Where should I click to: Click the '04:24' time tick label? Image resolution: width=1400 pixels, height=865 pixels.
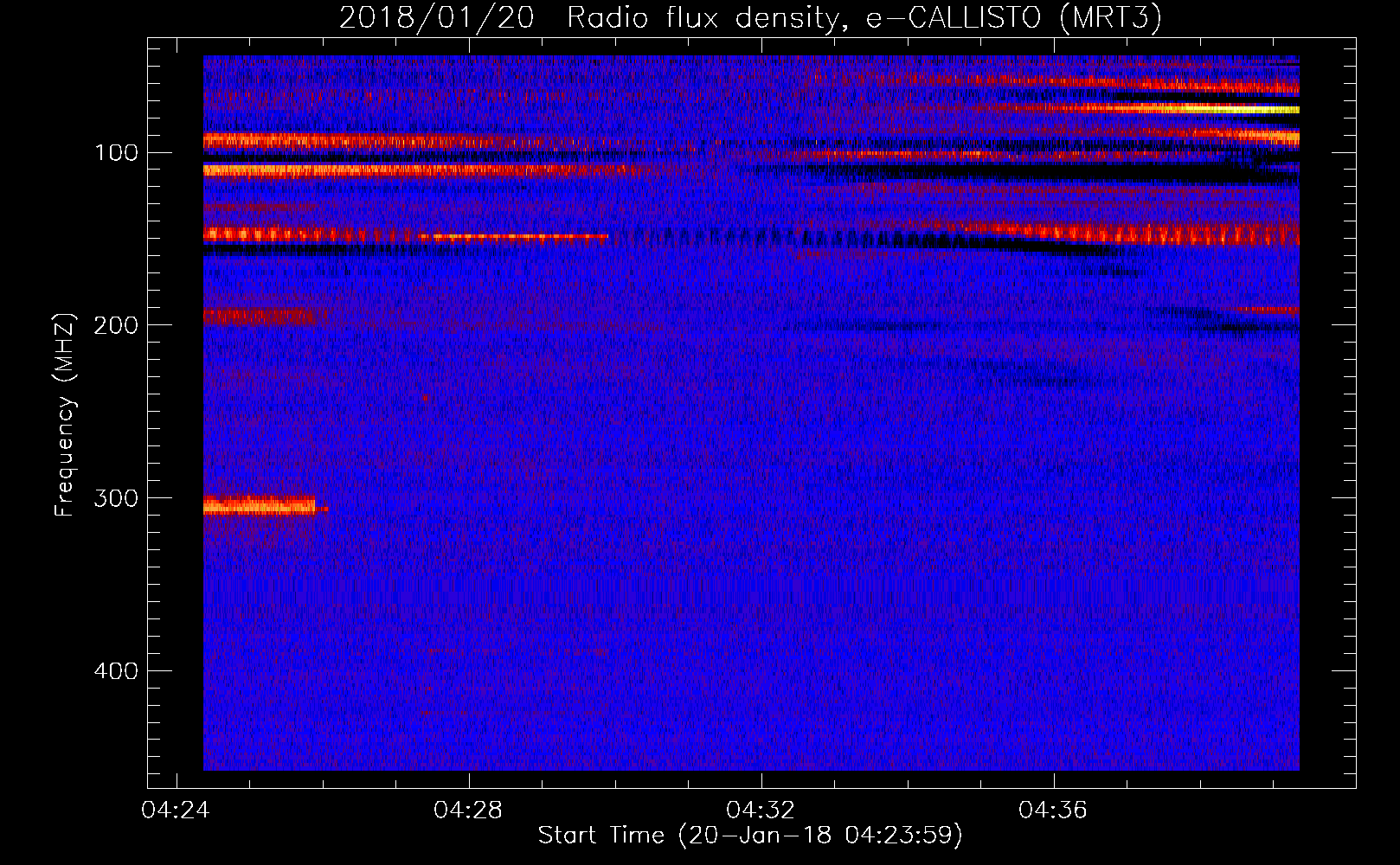[176, 811]
